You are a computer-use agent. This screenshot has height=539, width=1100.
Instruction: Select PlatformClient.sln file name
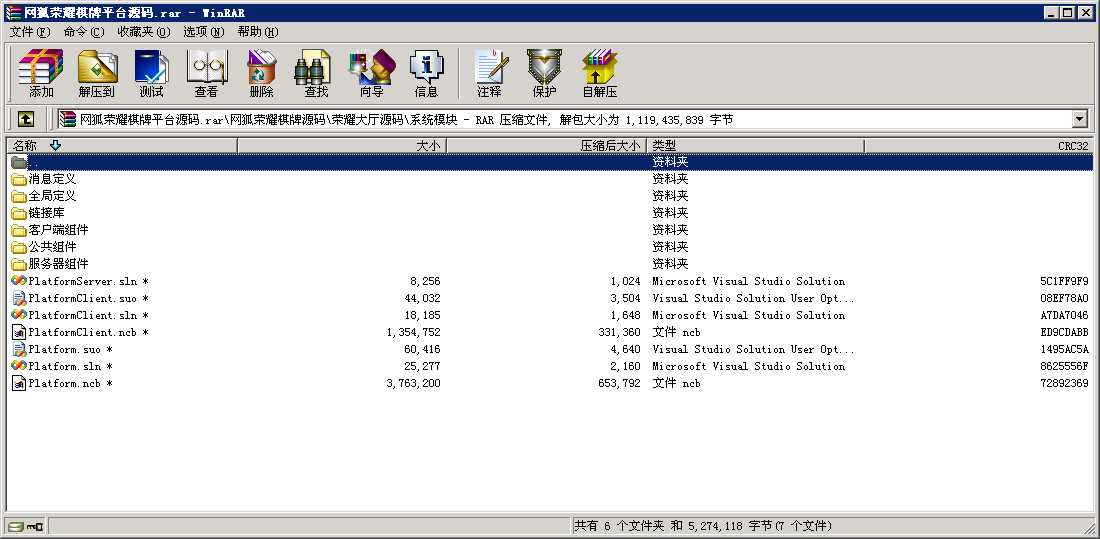point(88,315)
